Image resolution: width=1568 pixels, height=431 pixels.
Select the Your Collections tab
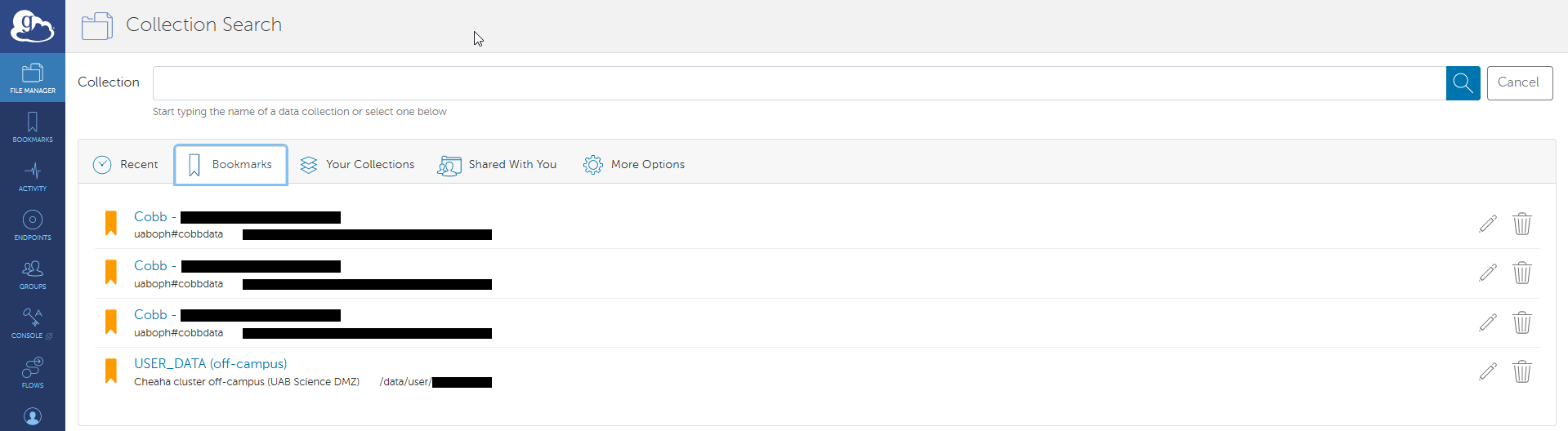coord(358,165)
